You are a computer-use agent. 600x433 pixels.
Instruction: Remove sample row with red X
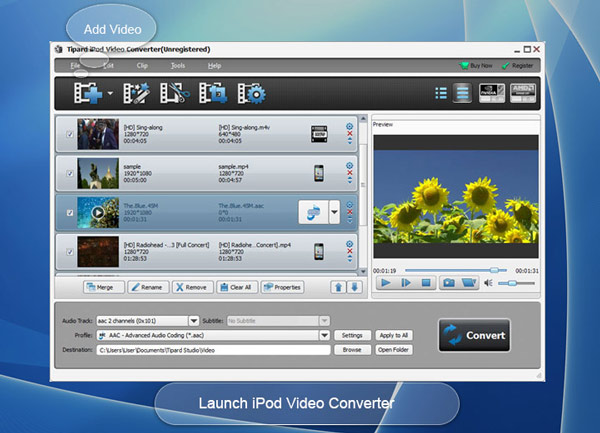(349, 173)
